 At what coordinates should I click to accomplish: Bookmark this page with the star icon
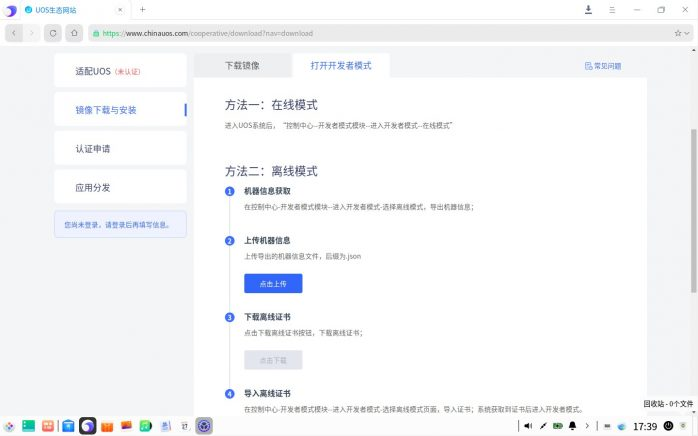pos(678,33)
